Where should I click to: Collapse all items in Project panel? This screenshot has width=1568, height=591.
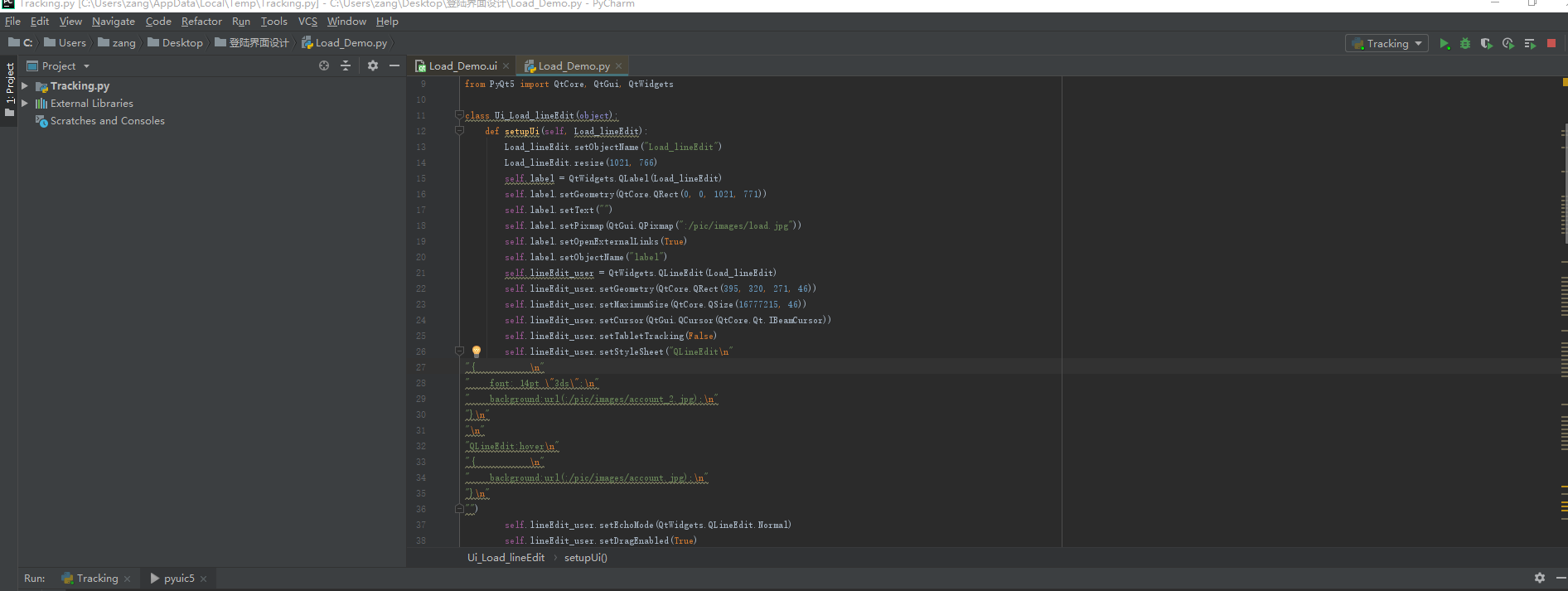pyautogui.click(x=346, y=65)
